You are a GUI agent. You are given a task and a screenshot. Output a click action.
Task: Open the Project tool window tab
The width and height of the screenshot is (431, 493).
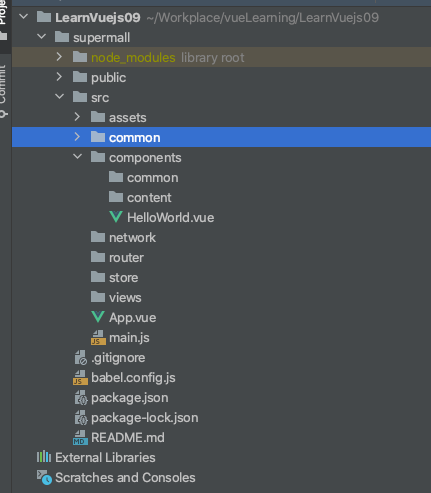click(3, 20)
